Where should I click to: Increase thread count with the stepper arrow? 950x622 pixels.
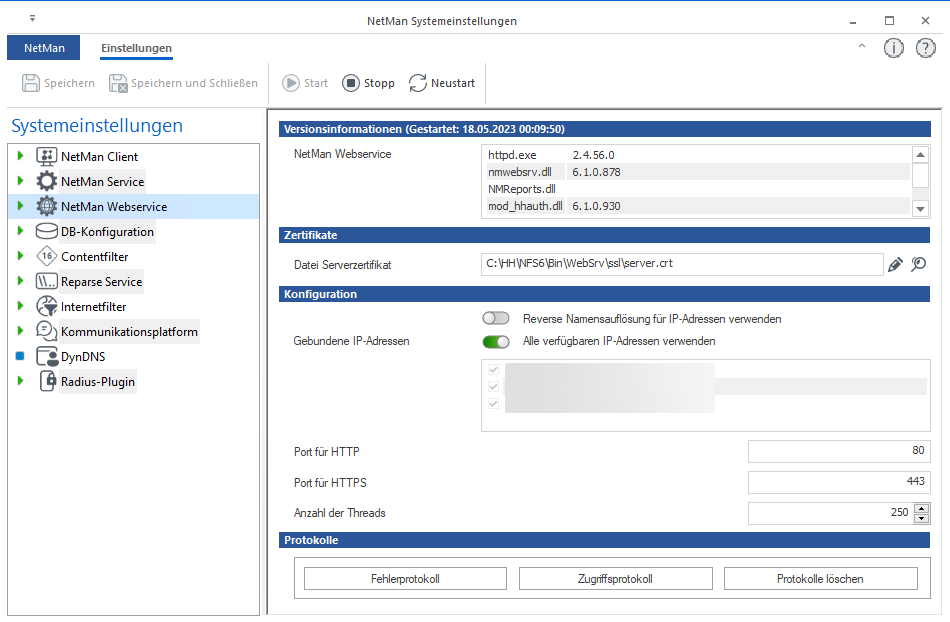coord(921,508)
